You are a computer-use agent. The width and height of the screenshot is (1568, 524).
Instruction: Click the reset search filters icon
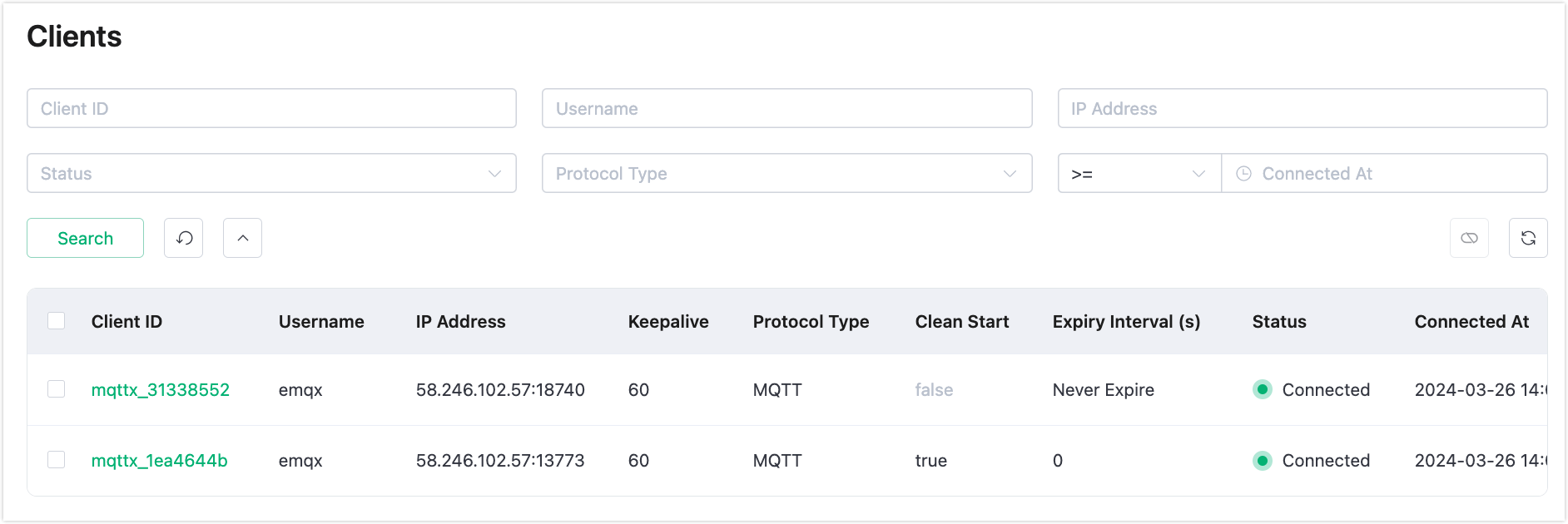click(184, 239)
